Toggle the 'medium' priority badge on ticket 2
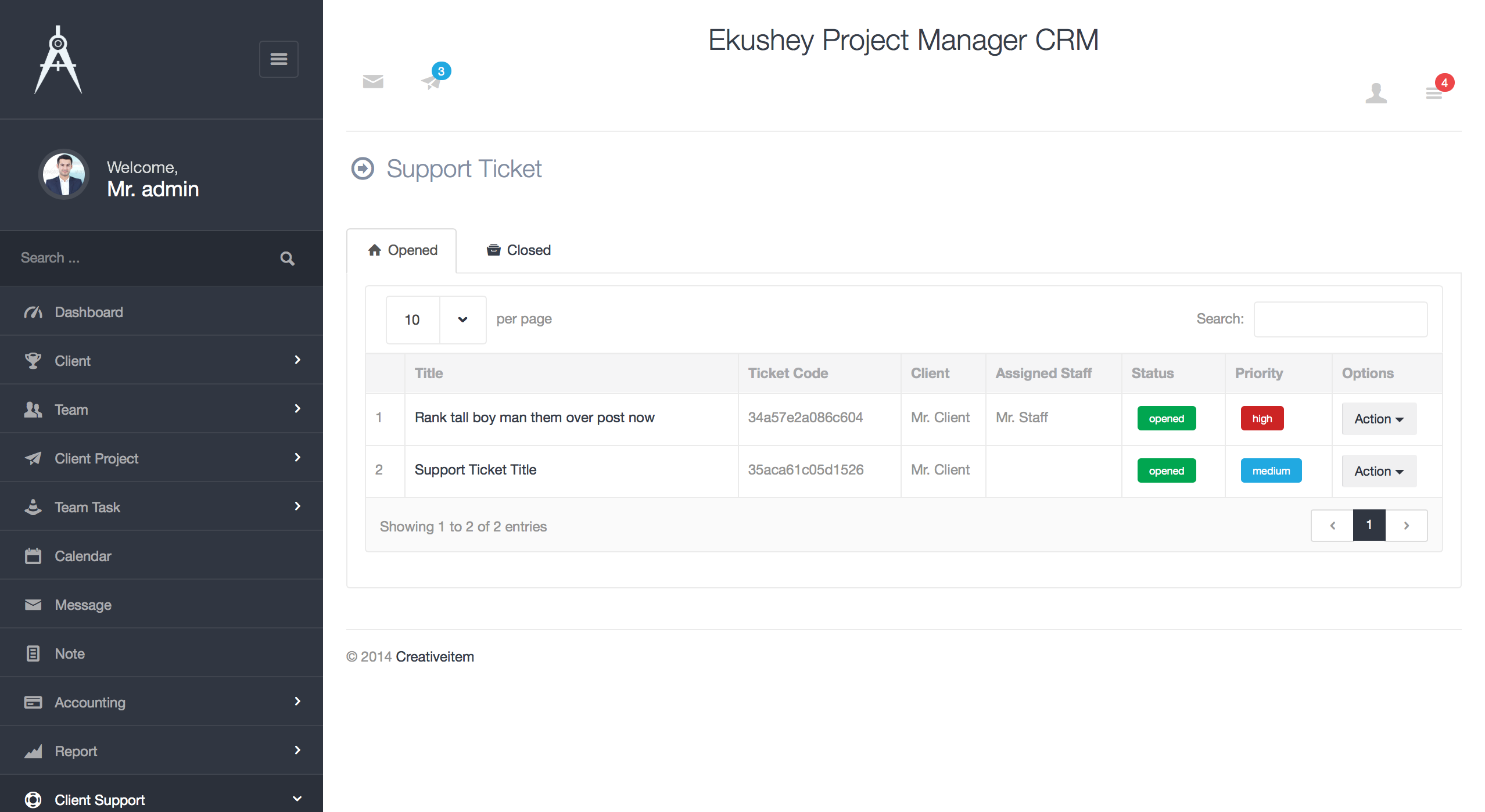 (1271, 470)
